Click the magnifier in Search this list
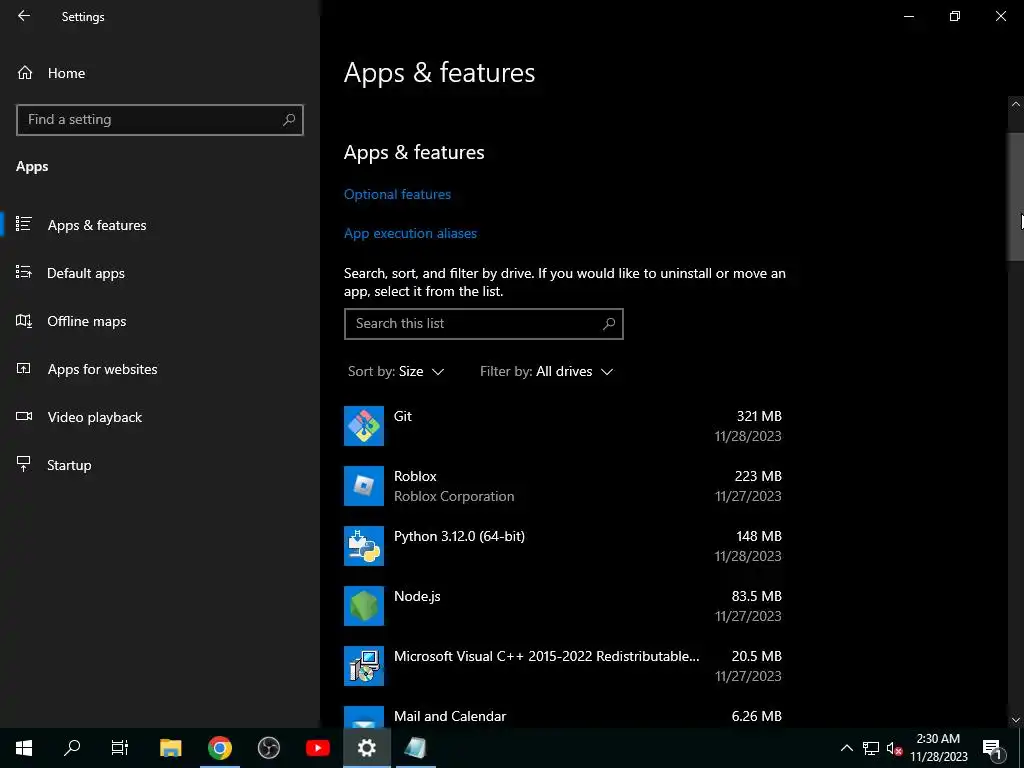1024x768 pixels. [x=609, y=323]
